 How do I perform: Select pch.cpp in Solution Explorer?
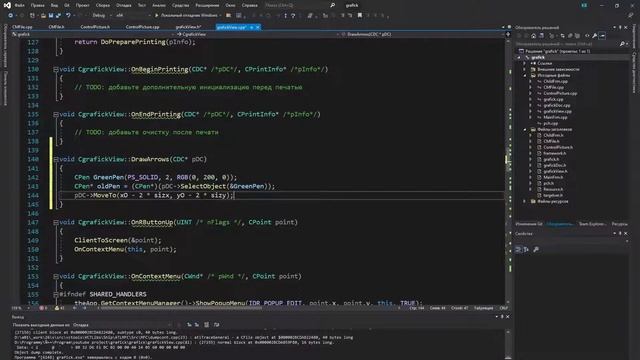[x=551, y=123]
